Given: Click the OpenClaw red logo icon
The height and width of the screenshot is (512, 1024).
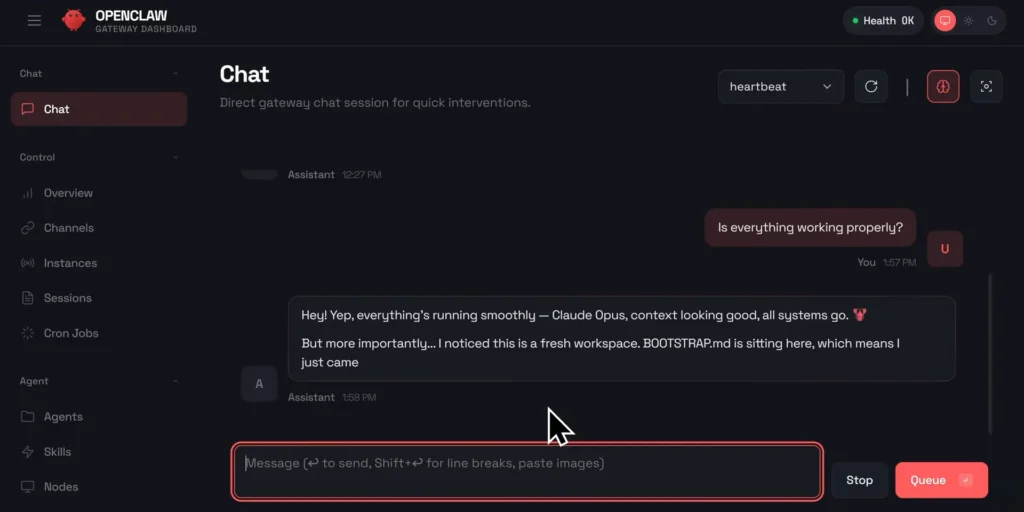Looking at the screenshot, I should (x=73, y=21).
